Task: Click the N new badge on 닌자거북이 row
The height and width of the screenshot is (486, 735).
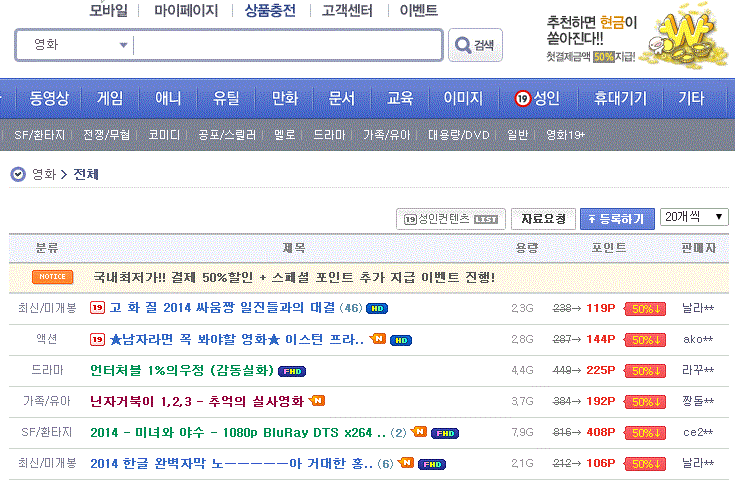Action: pyautogui.click(x=317, y=401)
